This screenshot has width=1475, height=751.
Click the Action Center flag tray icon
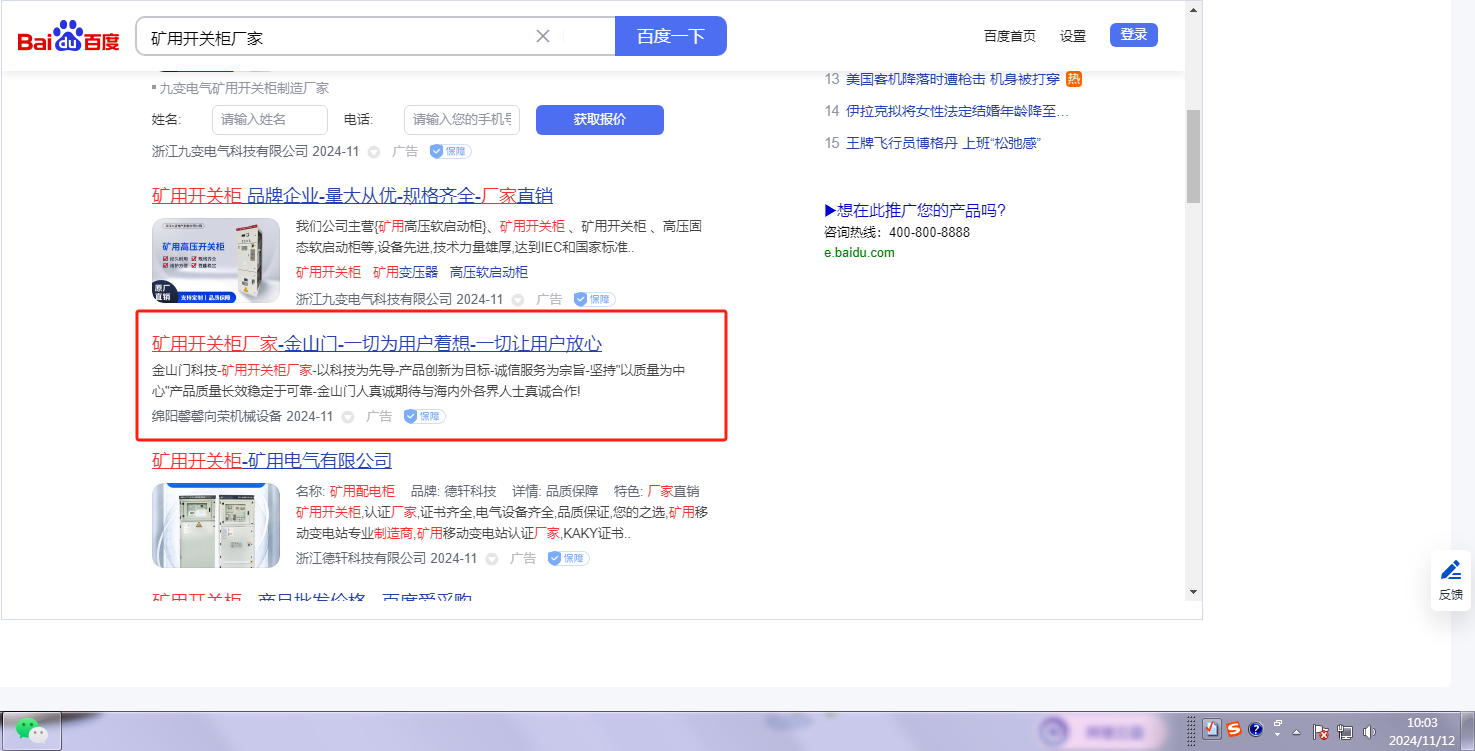click(x=1320, y=731)
